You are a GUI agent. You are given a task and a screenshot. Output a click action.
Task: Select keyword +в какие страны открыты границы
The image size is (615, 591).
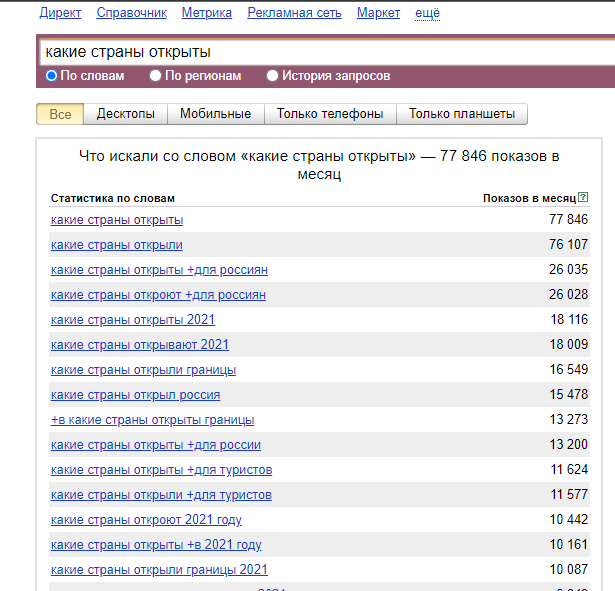[152, 420]
